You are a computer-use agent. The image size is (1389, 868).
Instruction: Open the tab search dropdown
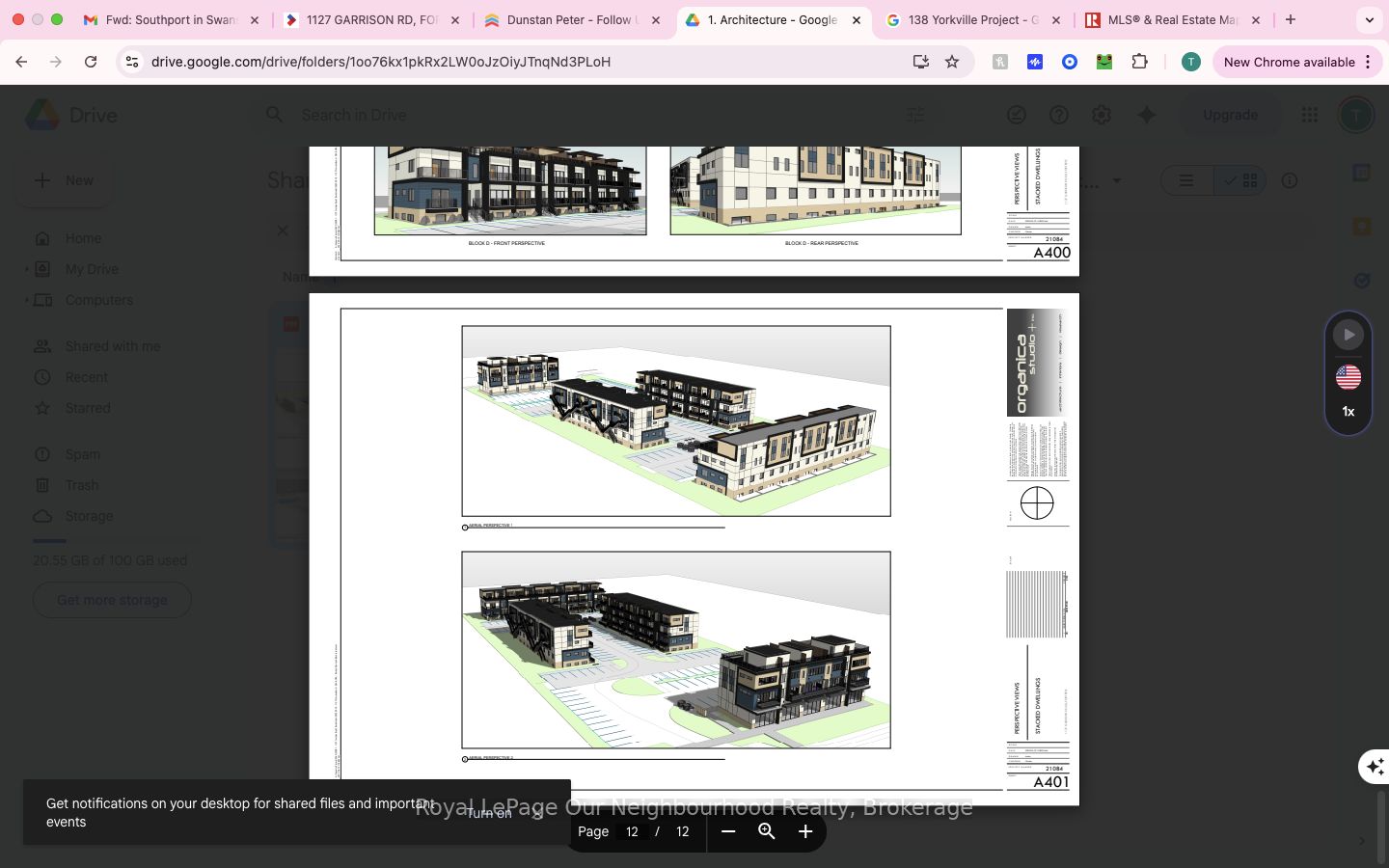pos(1369,19)
